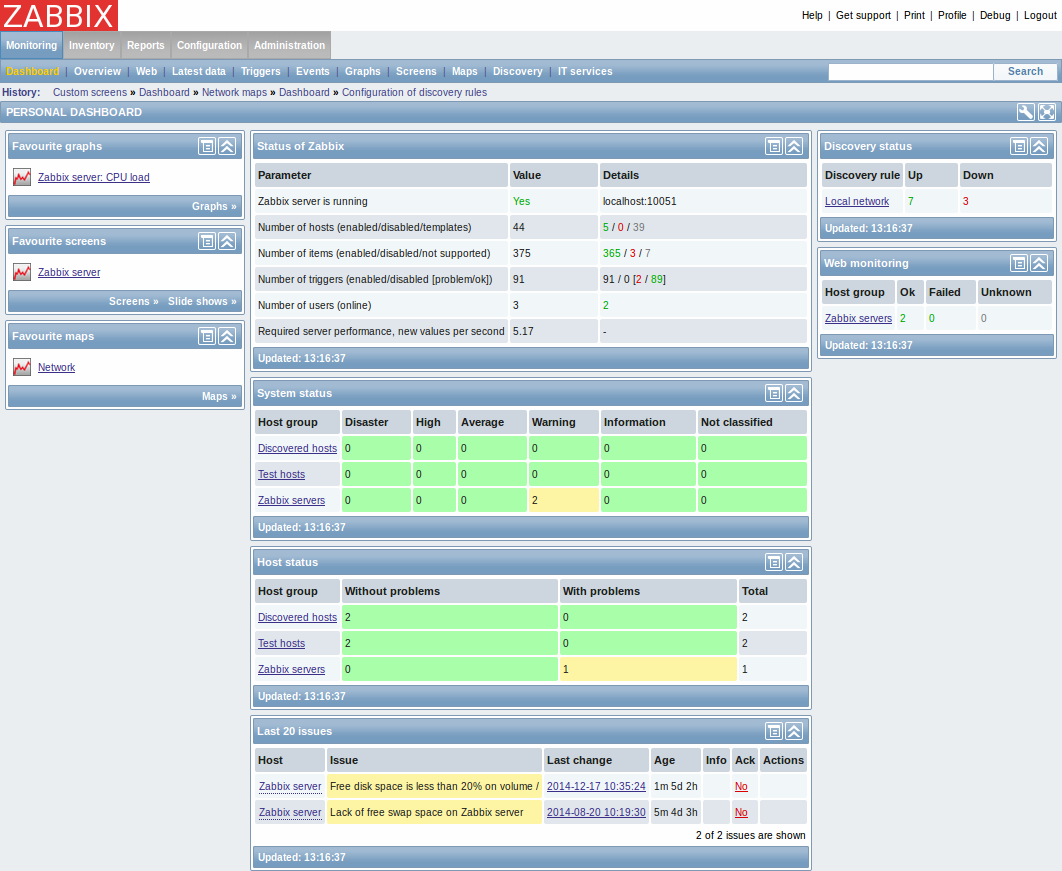Image resolution: width=1062 pixels, height=871 pixels.
Task: Focus the search input field
Action: (910, 72)
